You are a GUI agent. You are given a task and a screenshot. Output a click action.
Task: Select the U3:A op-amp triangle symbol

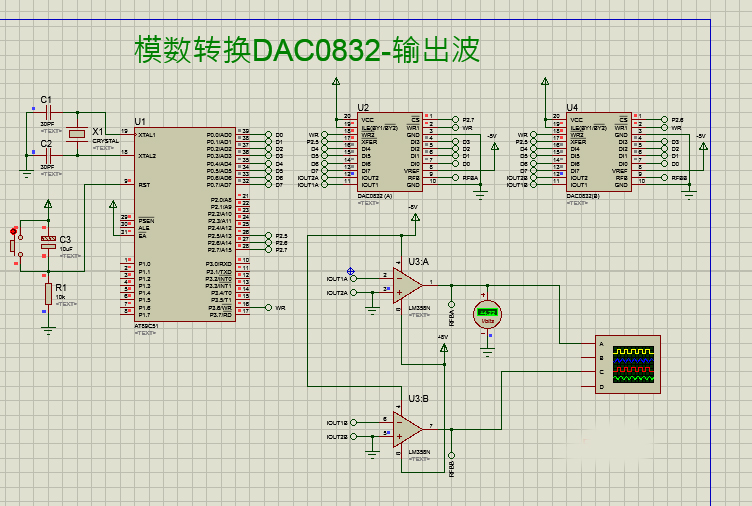pos(407,285)
